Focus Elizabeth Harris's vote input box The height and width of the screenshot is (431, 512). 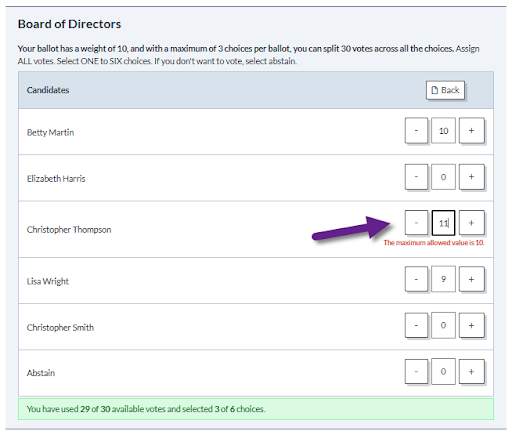tap(443, 177)
